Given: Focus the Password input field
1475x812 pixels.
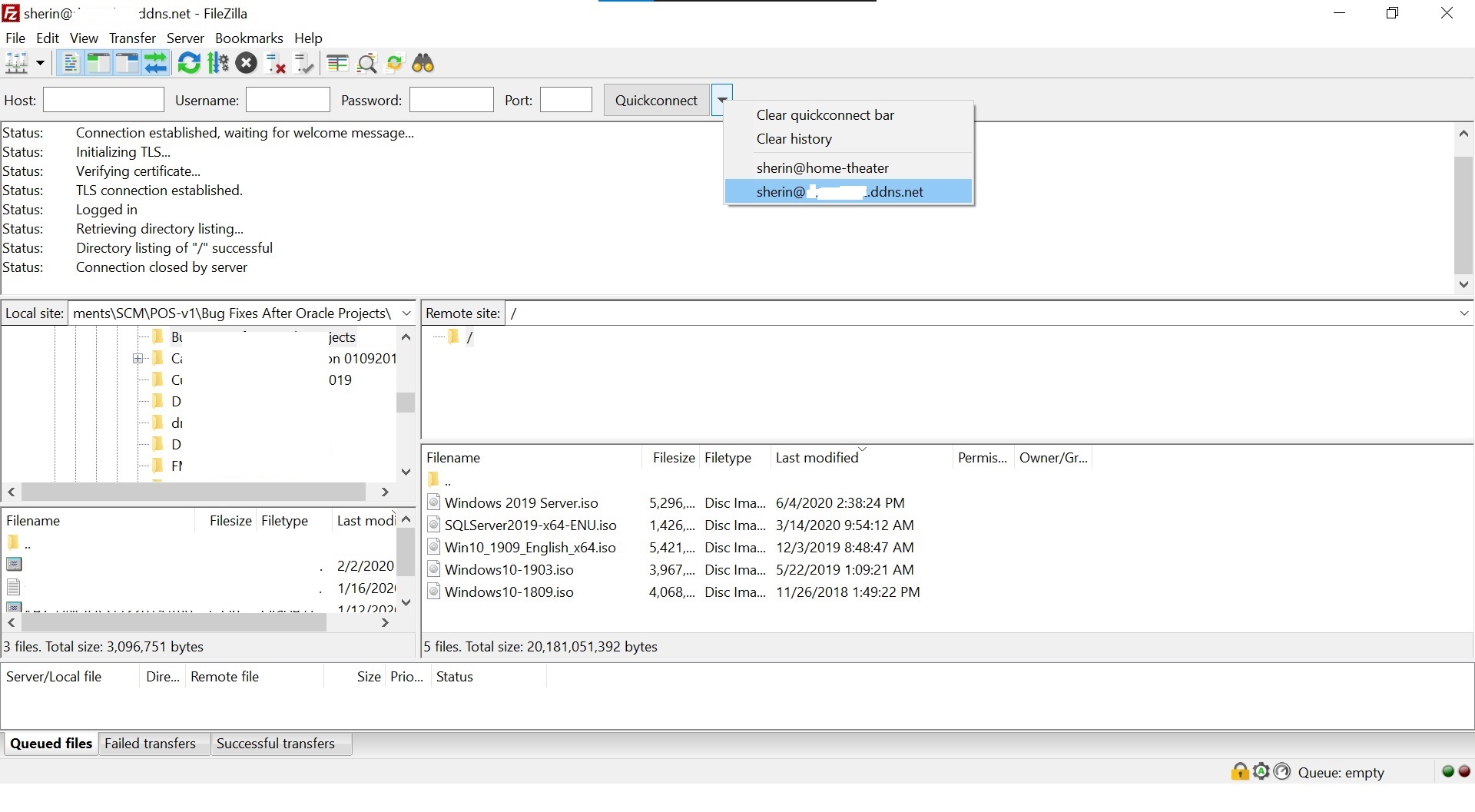Looking at the screenshot, I should [452, 100].
